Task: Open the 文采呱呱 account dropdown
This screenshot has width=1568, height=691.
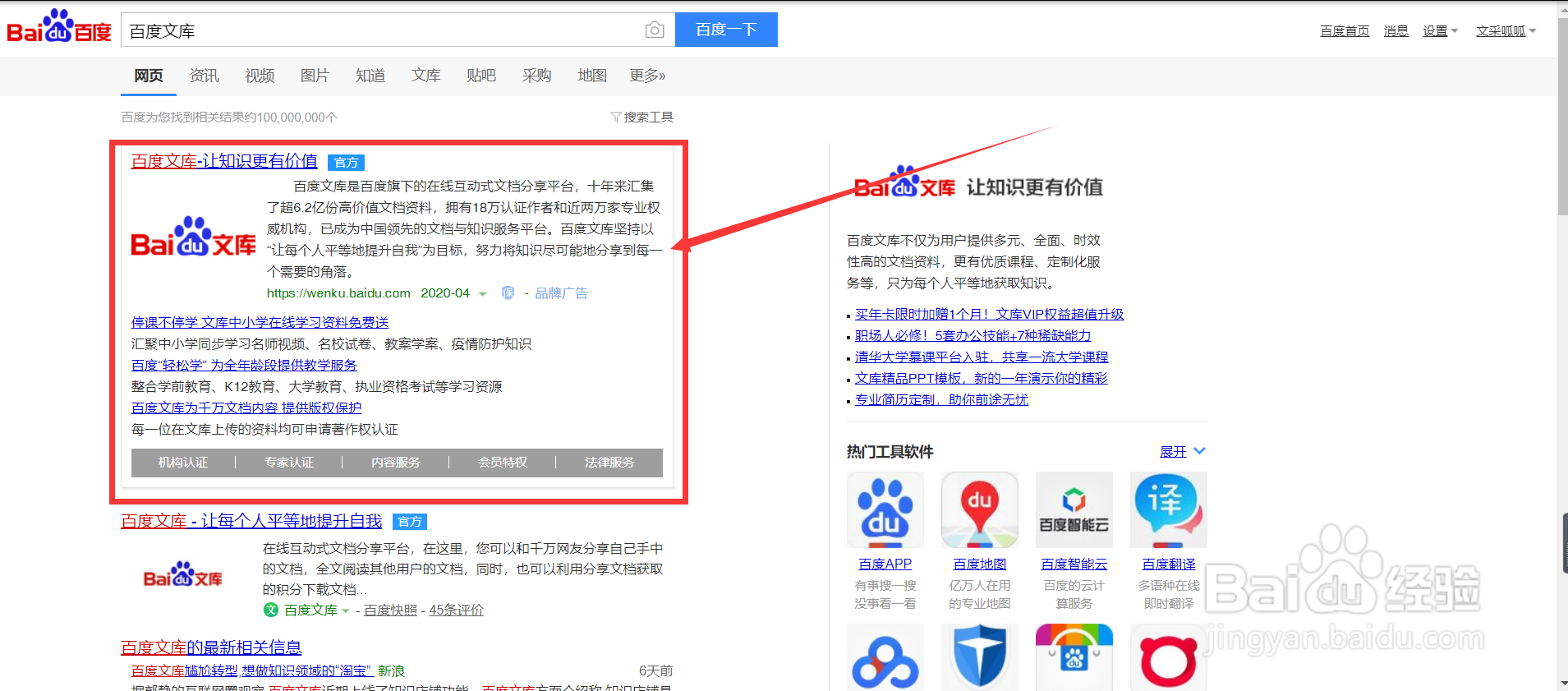Action: (1506, 31)
